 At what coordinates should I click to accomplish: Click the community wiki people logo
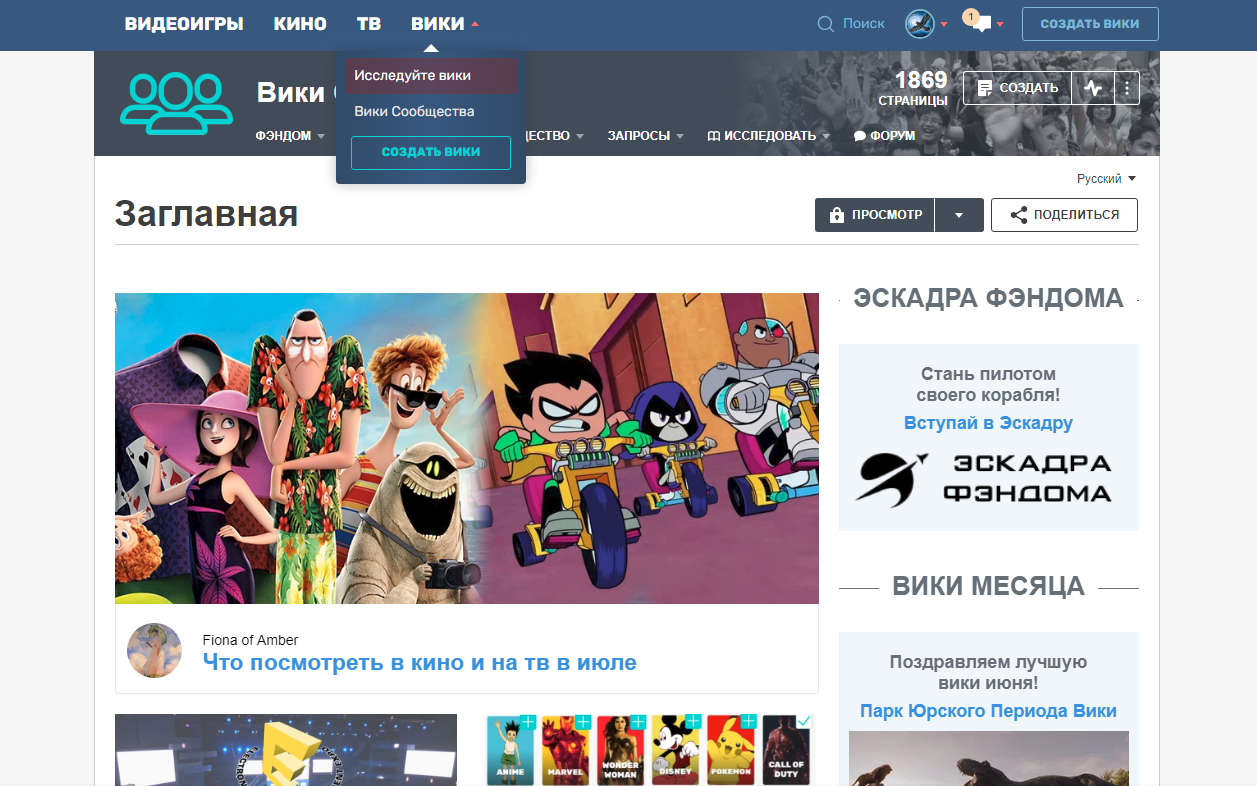pos(174,103)
